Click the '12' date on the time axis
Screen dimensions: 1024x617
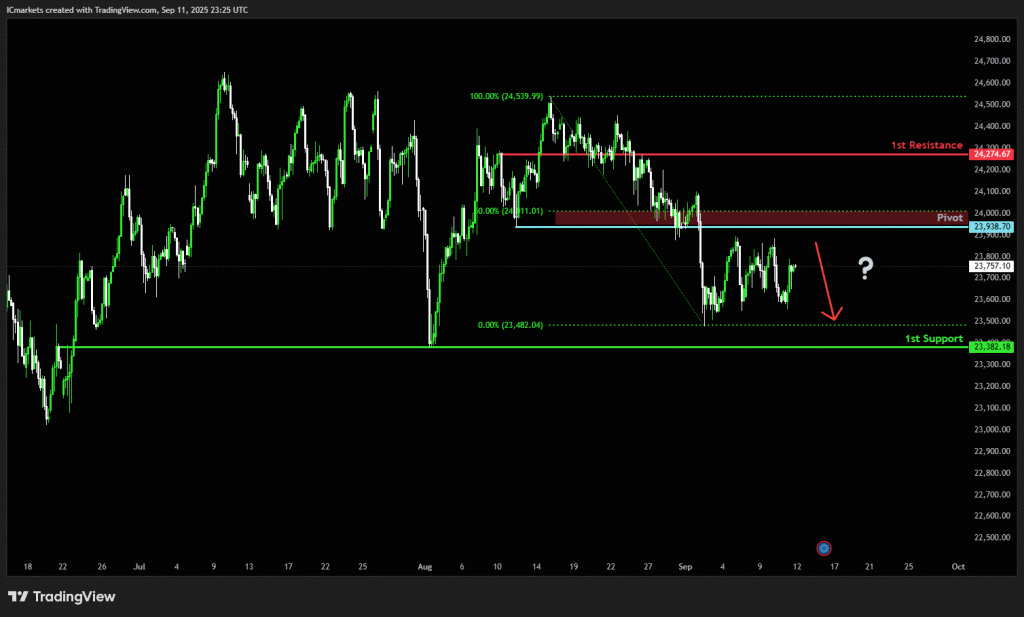[797, 567]
